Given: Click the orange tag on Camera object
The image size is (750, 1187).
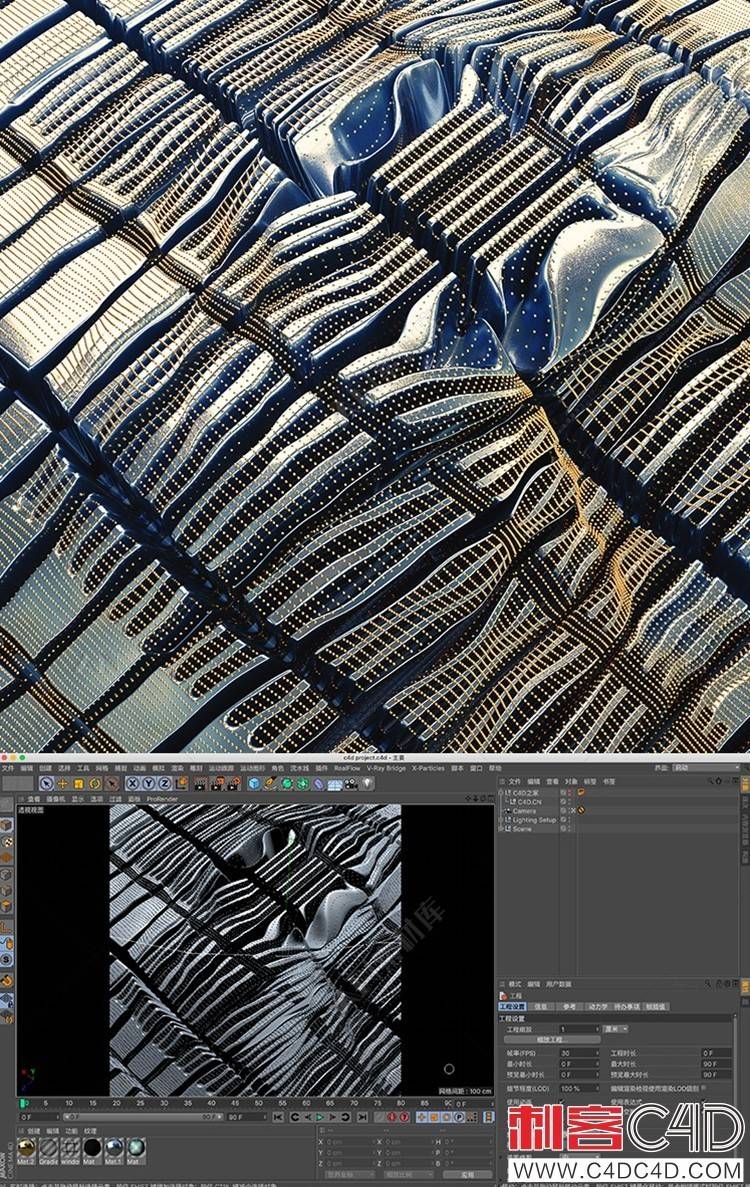Looking at the screenshot, I should [581, 811].
